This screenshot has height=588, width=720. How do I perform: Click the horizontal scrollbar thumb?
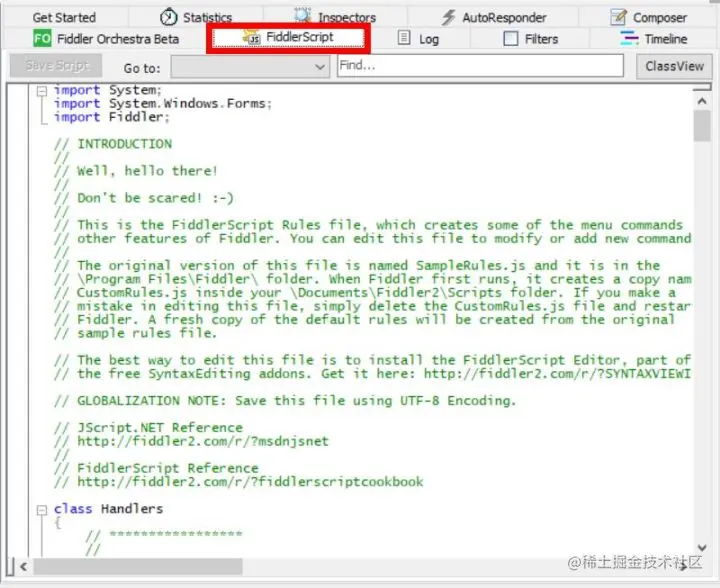coord(138,567)
